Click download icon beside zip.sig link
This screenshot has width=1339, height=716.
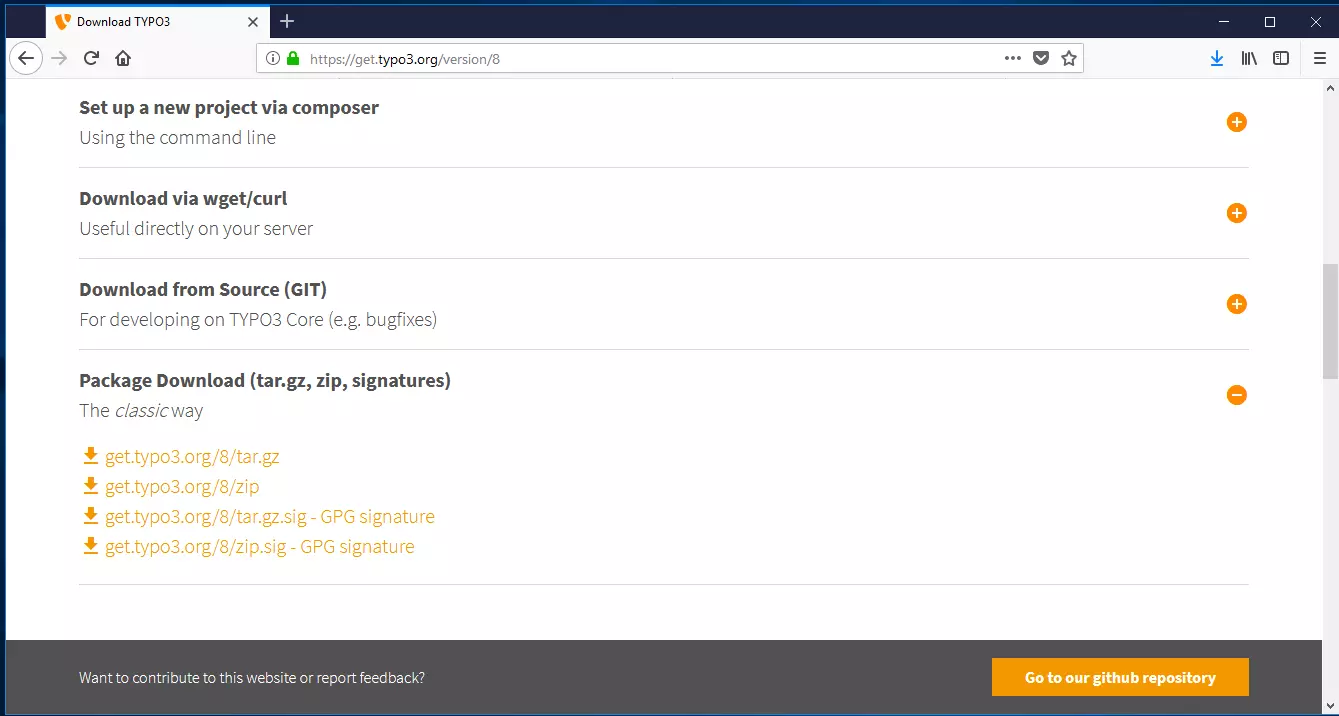[90, 546]
